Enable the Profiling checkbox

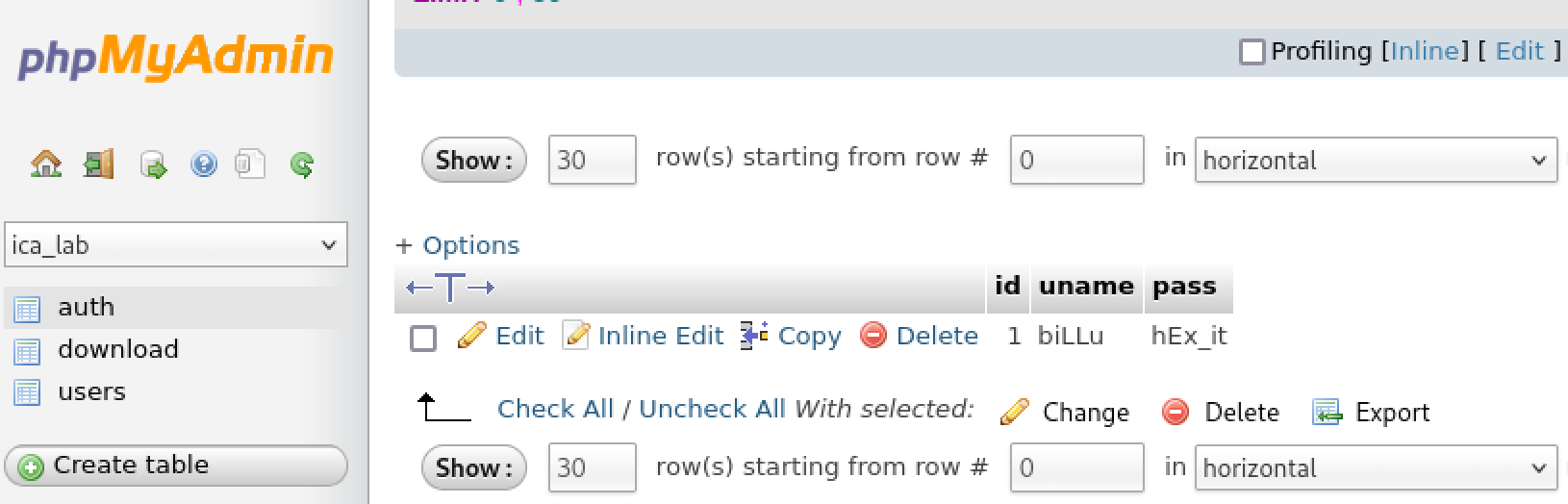(x=1252, y=52)
